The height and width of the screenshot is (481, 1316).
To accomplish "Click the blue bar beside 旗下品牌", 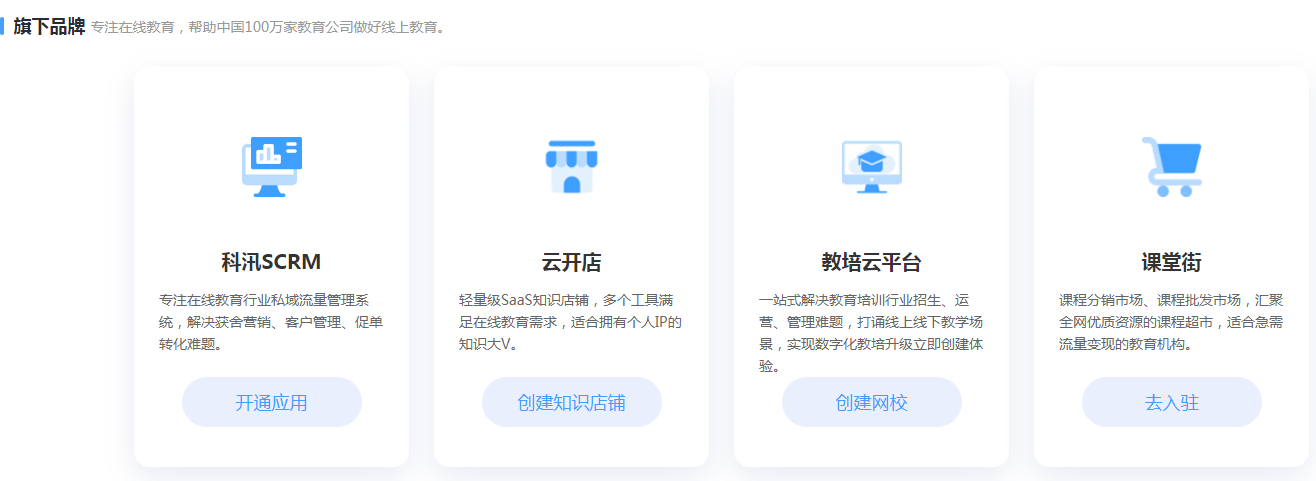I will pyautogui.click(x=2, y=26).
